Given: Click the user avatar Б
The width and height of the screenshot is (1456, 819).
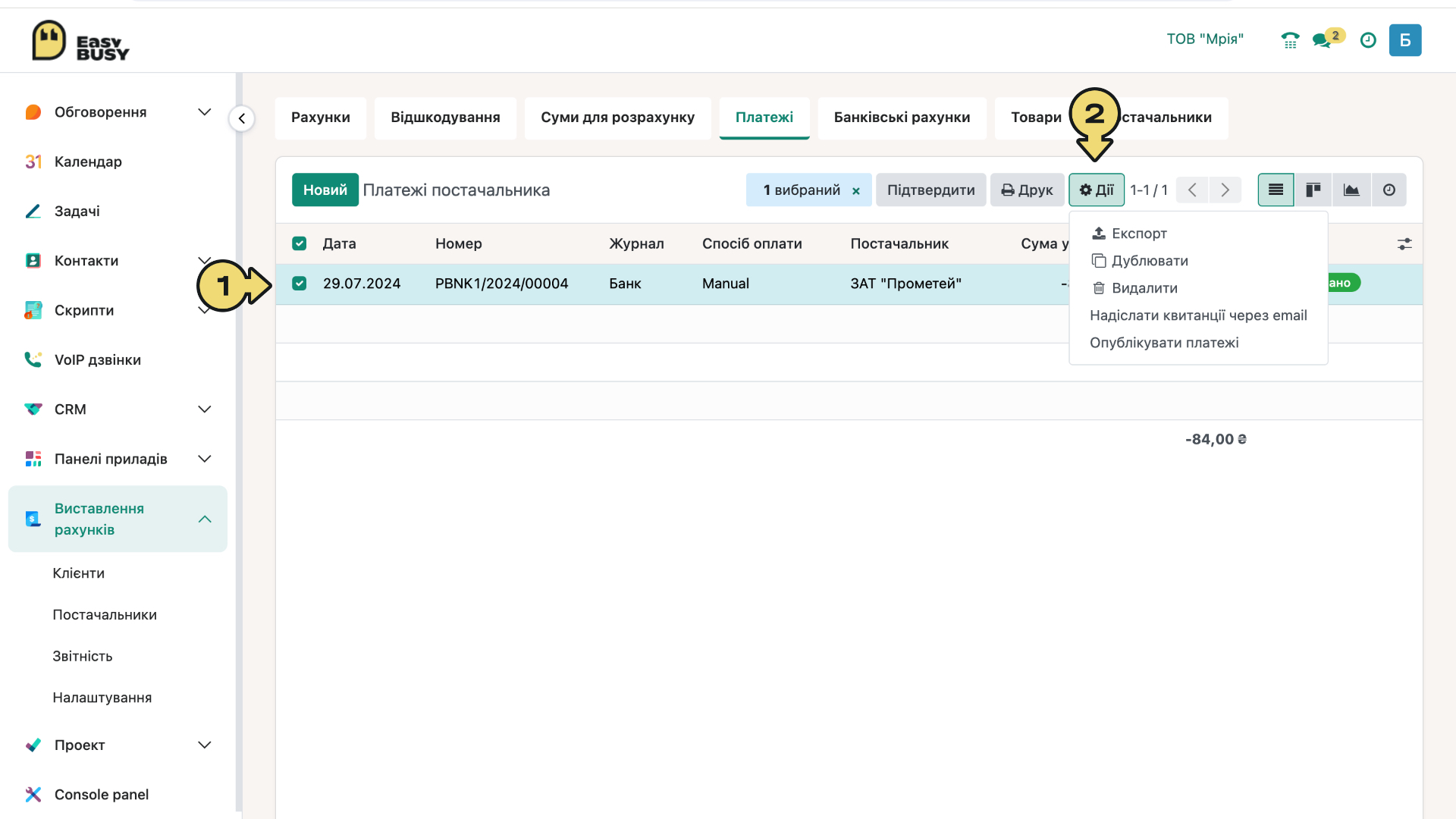Looking at the screenshot, I should coord(1405,40).
